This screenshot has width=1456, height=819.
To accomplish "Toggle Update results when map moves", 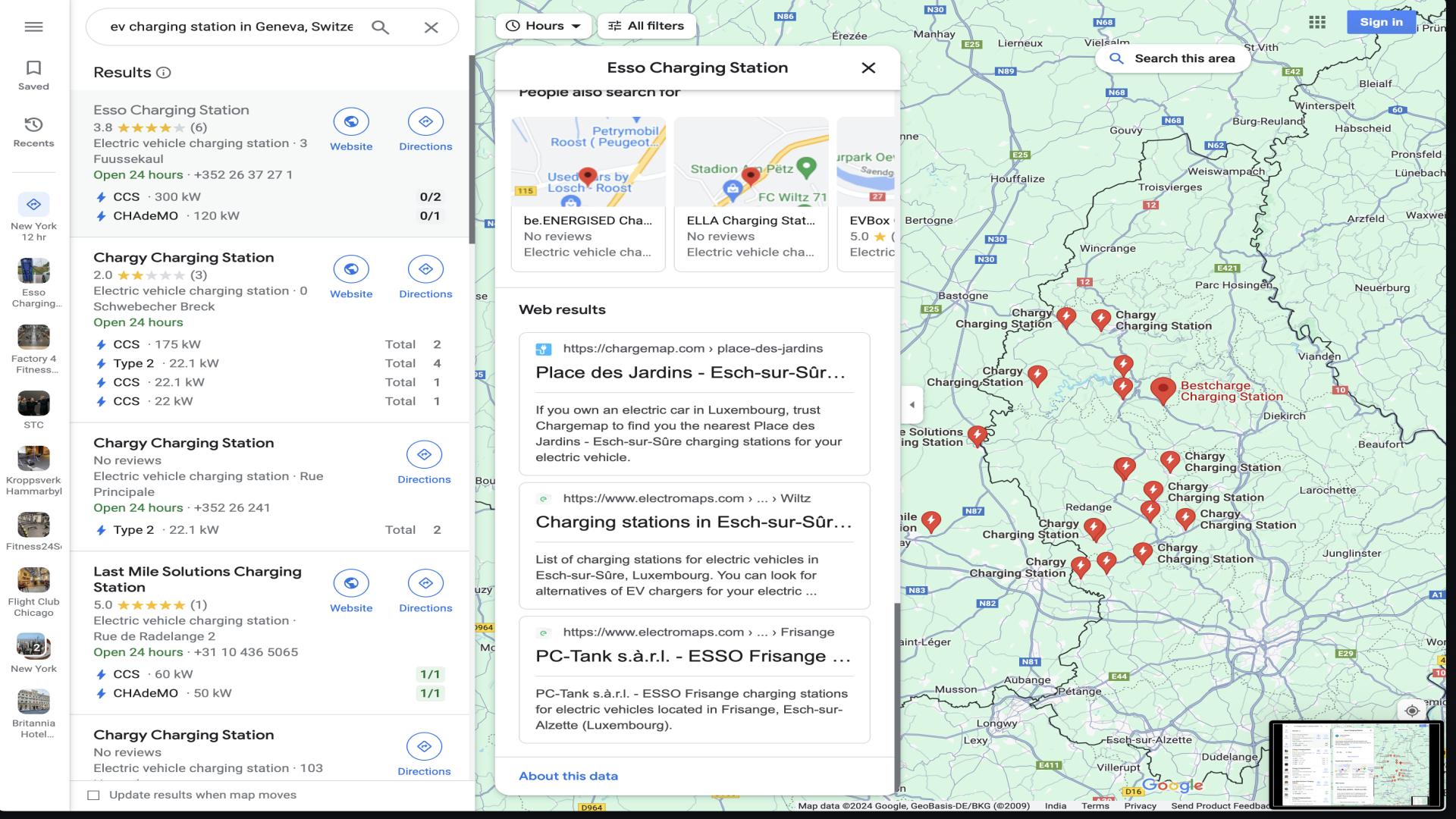I will pyautogui.click(x=93, y=795).
